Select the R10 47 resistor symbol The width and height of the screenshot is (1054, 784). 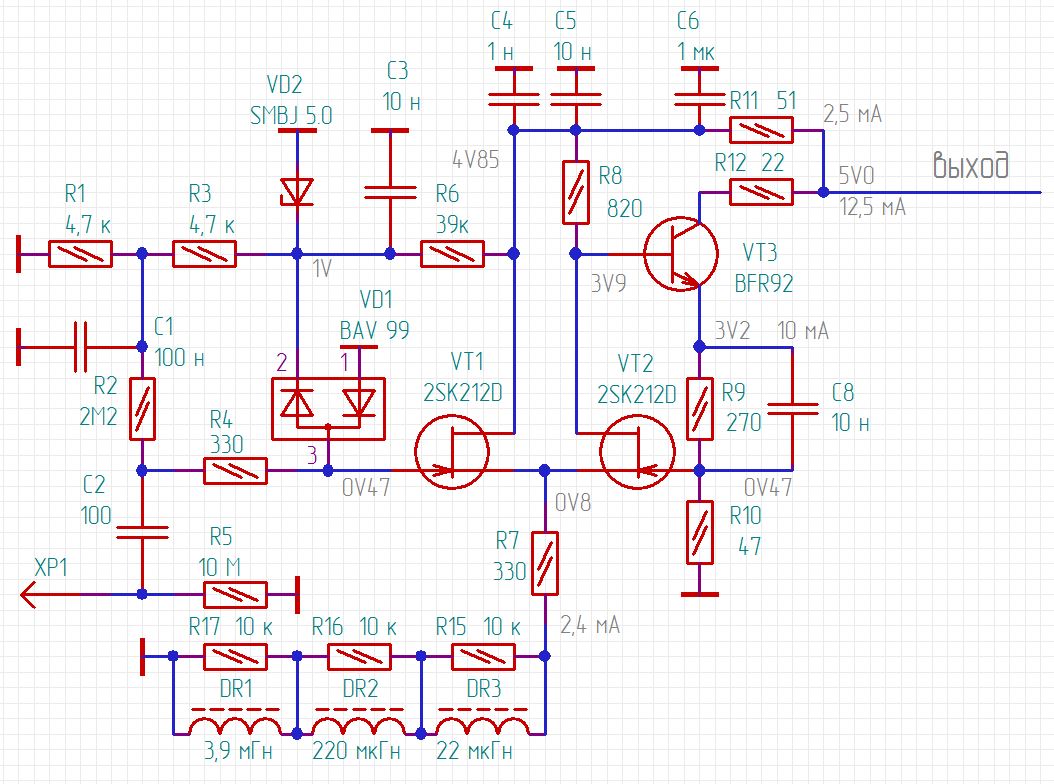(x=699, y=532)
